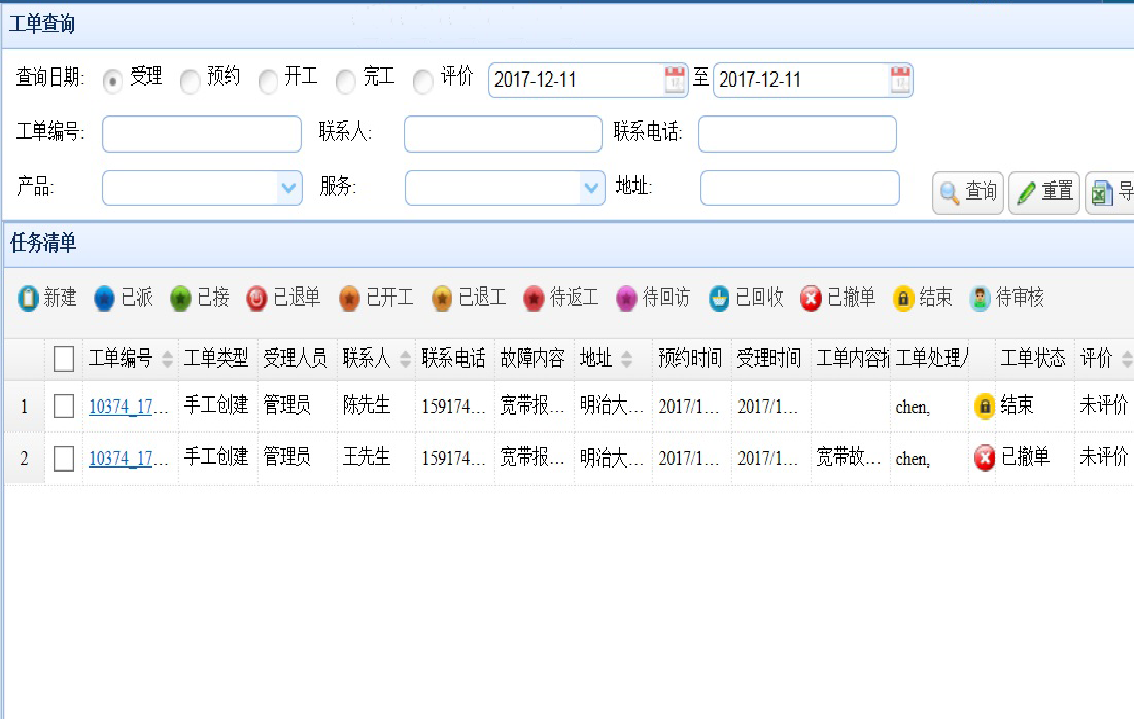Select the 预约 radio button
The width and height of the screenshot is (1134, 719).
(x=190, y=82)
